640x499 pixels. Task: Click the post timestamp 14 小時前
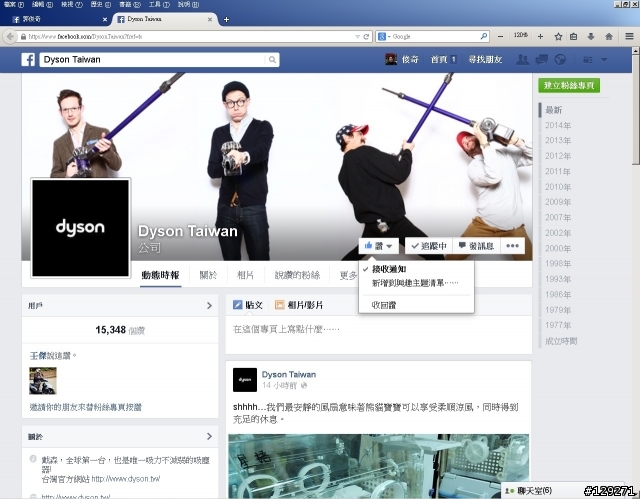[279, 386]
